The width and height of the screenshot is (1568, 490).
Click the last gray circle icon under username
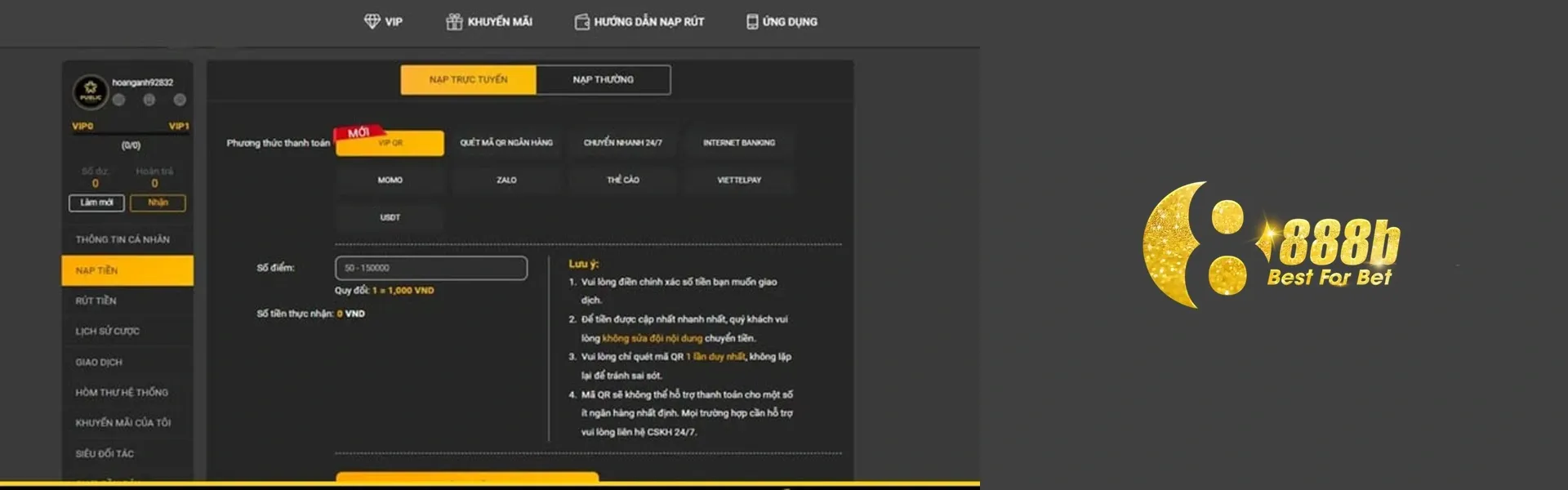tap(180, 100)
